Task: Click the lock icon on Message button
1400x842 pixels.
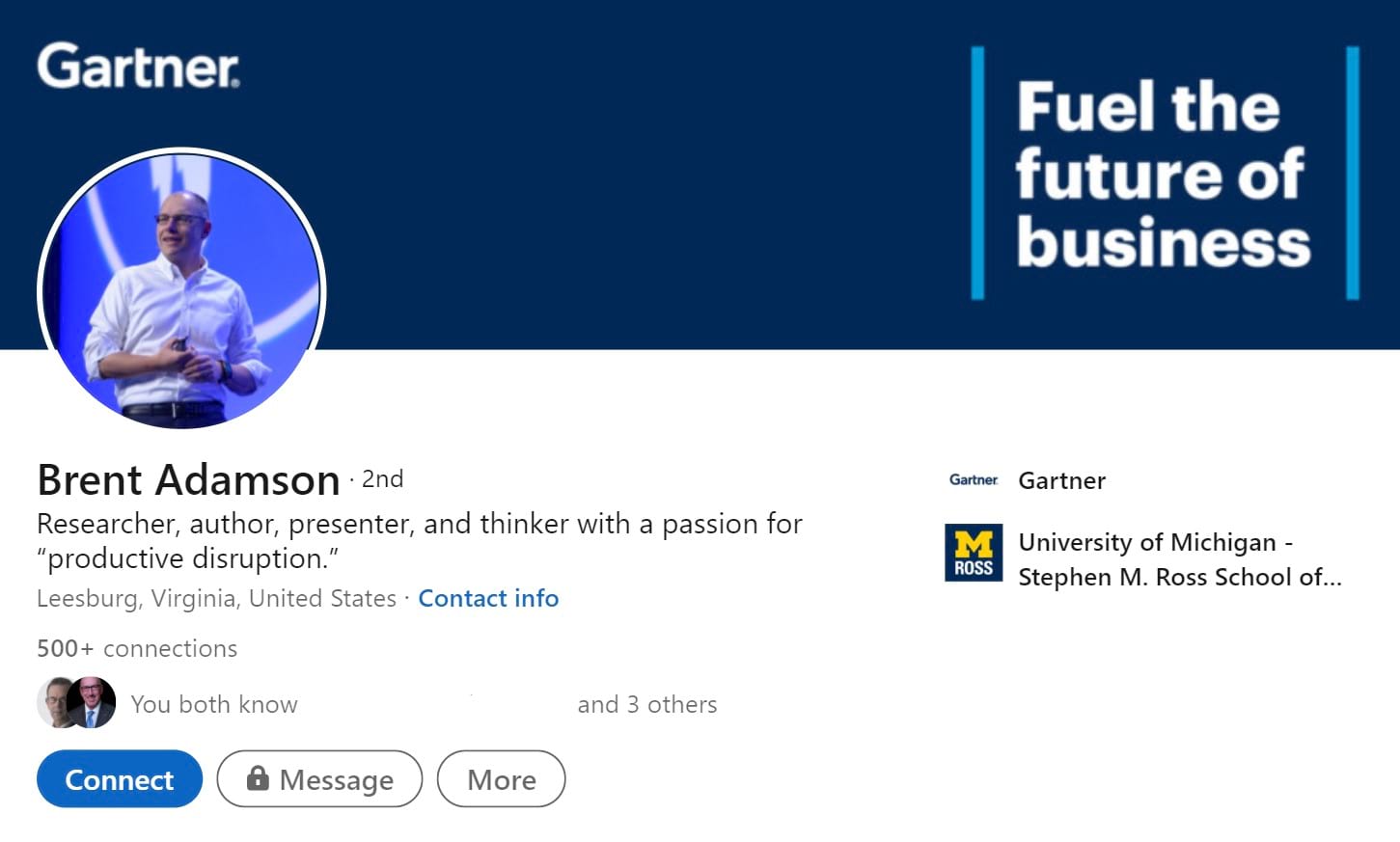Action: (258, 777)
